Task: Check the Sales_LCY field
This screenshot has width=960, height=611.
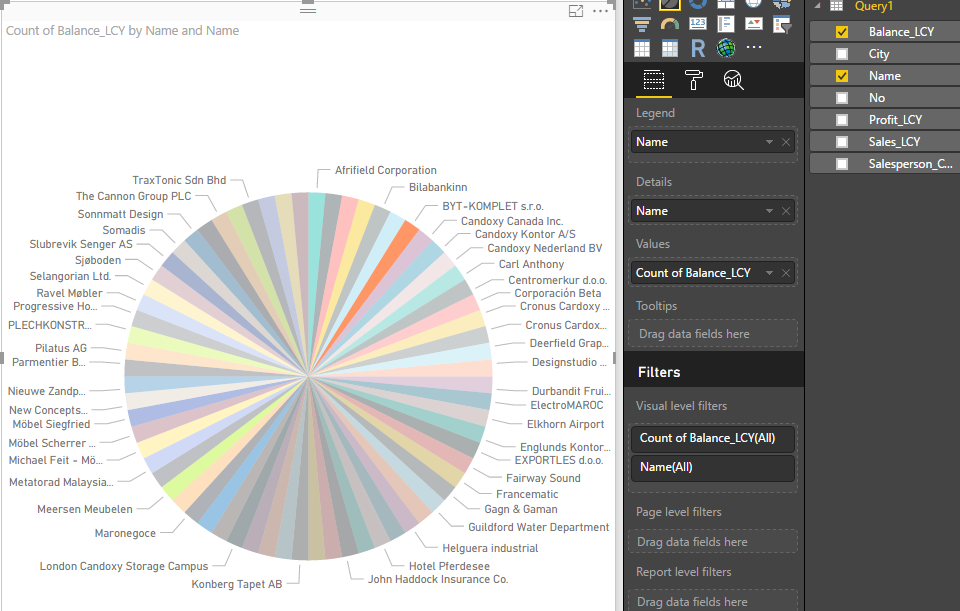Action: (x=842, y=142)
